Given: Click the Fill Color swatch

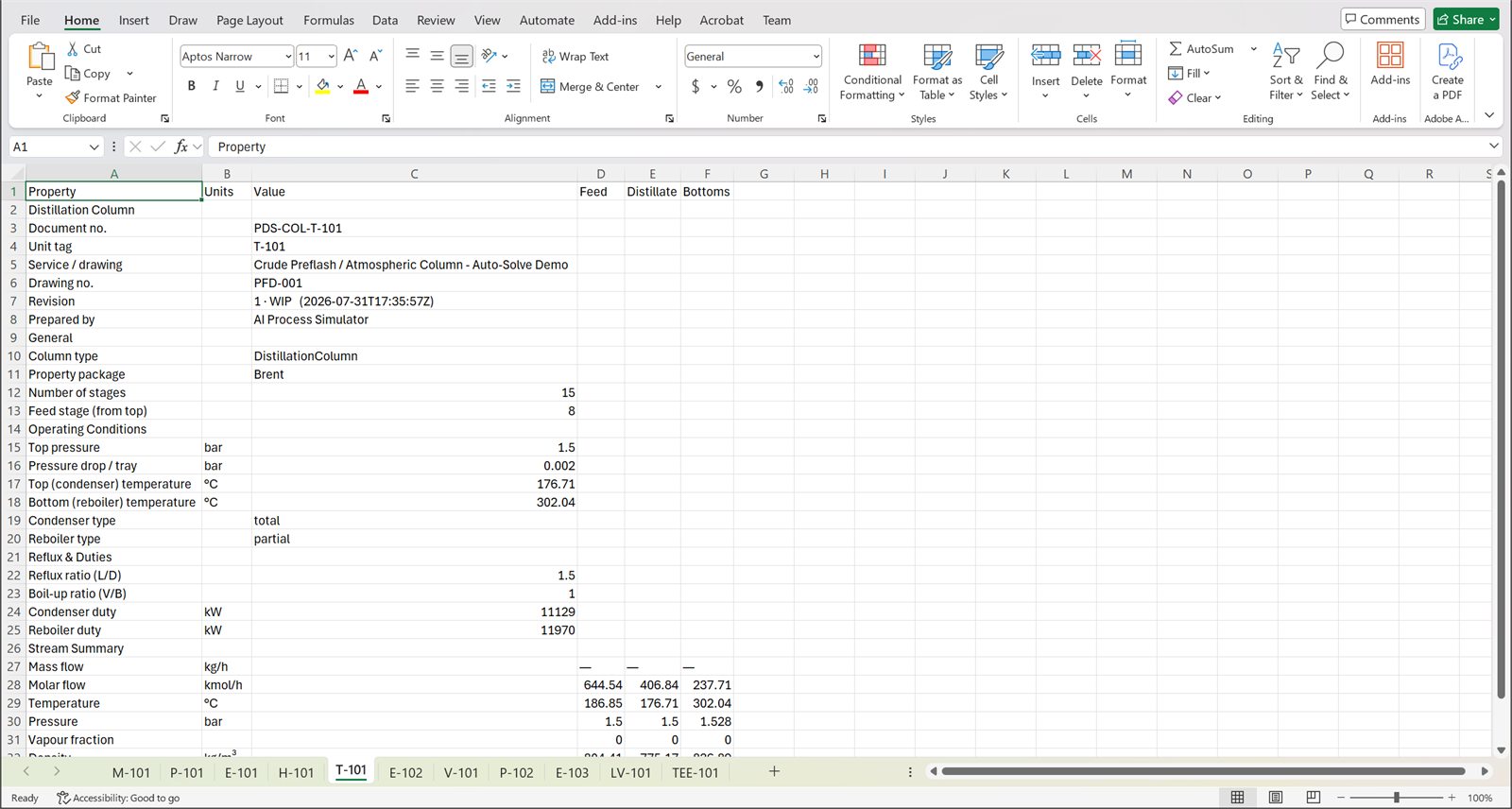Looking at the screenshot, I should [x=323, y=86].
